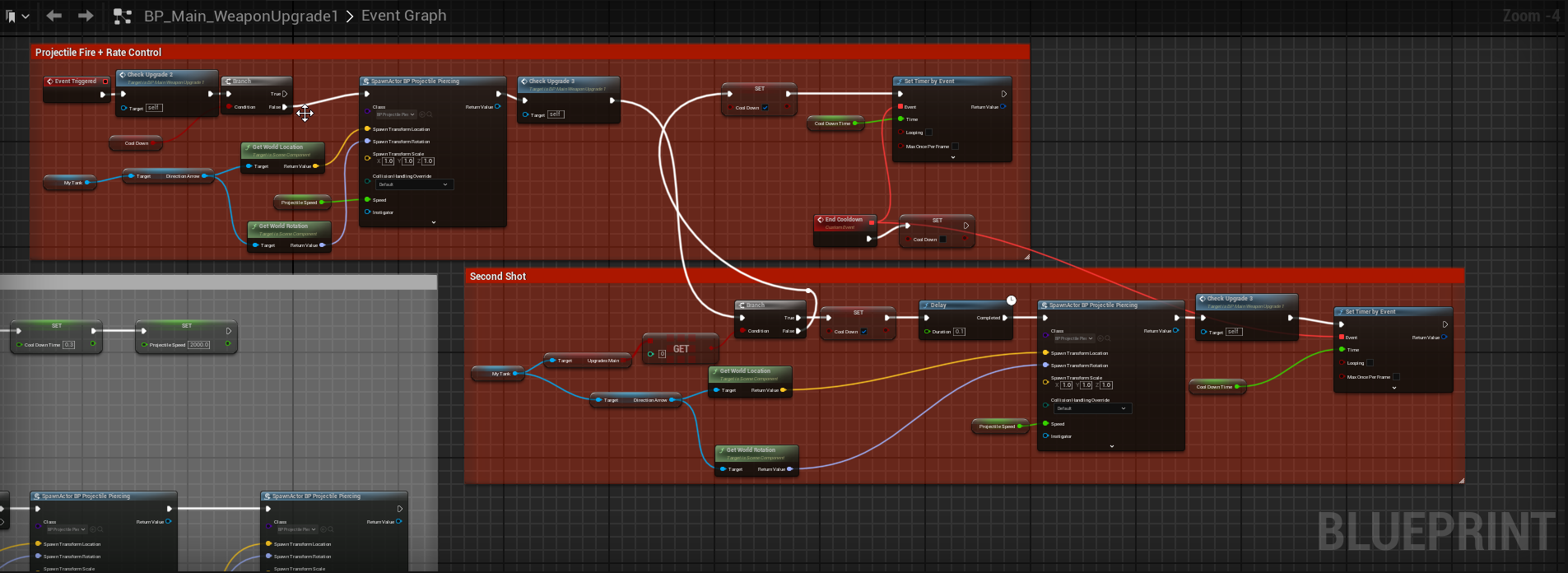Click the blueprint graph icon beside BP_Main_WeaponUpgrade1

123,16
